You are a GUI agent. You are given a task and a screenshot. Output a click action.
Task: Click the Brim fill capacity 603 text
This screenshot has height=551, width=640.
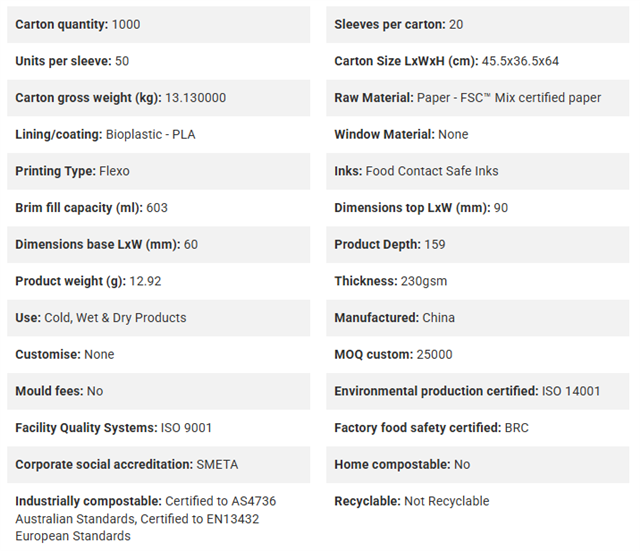91,208
